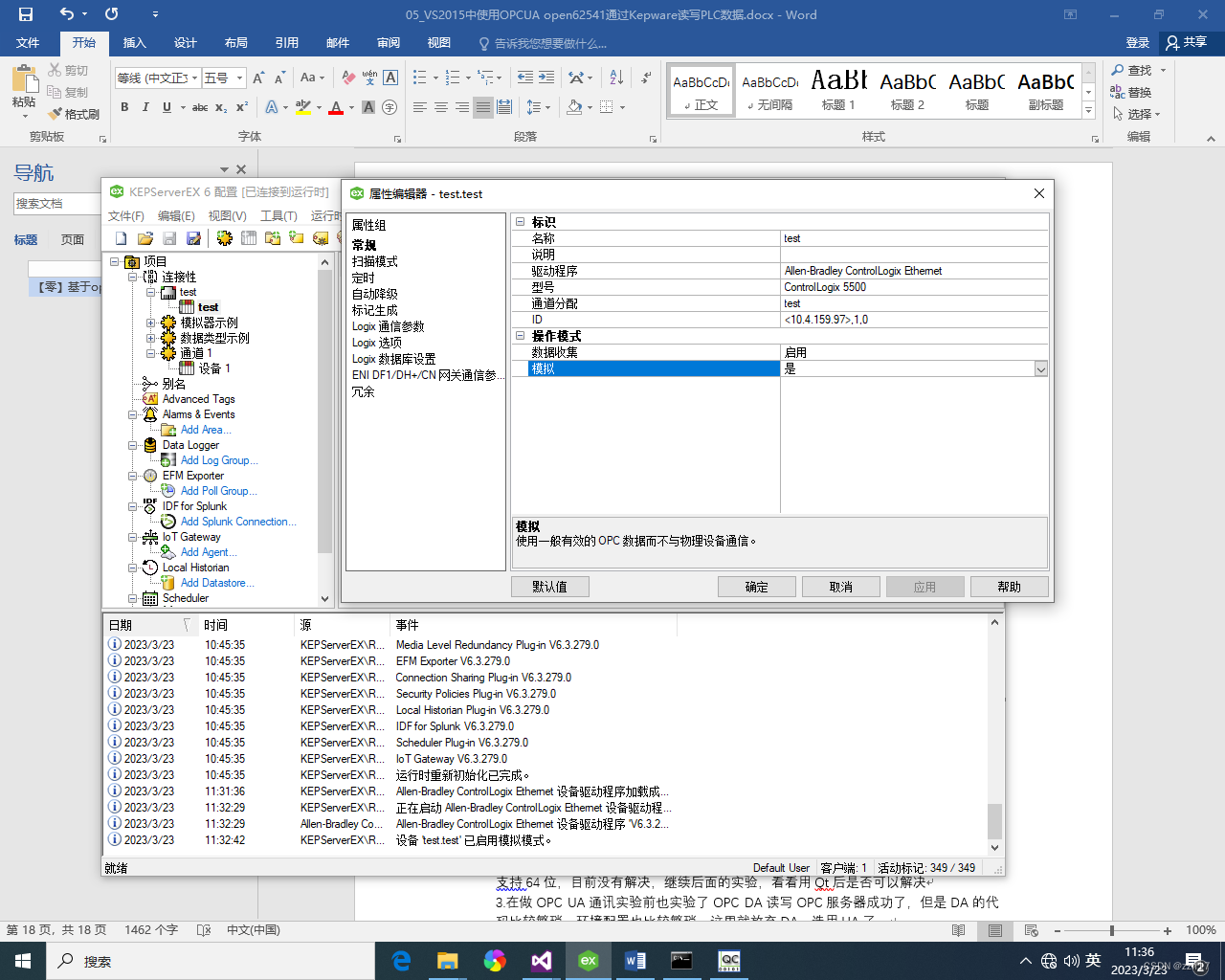Viewport: 1225px width, 980px height.
Task: Click the 确定 button in property editor
Action: (757, 587)
